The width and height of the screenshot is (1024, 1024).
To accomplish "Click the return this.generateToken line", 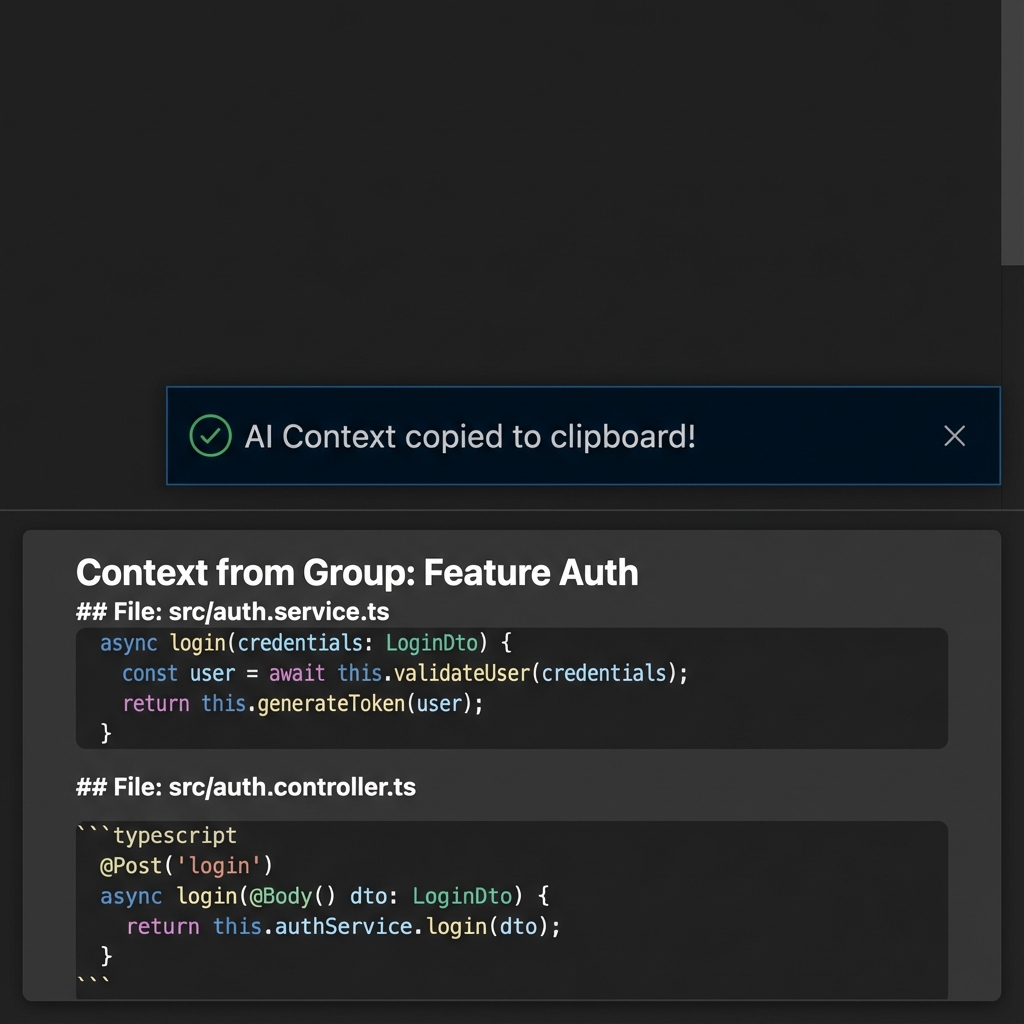I will point(300,703).
